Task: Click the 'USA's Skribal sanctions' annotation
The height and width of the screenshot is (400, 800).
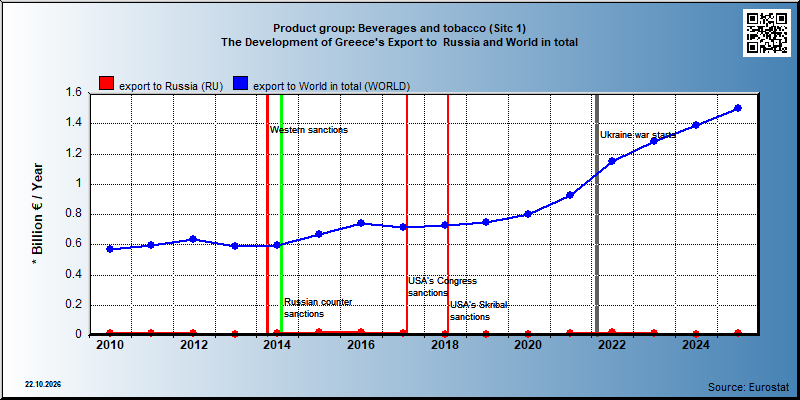Action: [x=479, y=310]
